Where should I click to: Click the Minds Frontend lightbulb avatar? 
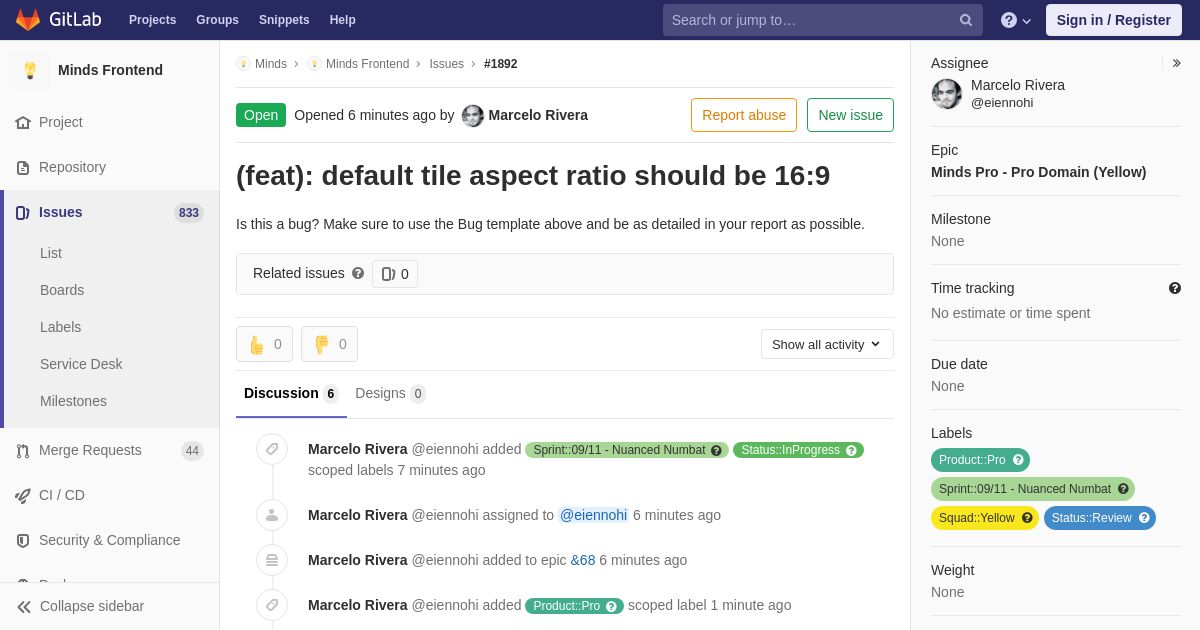30,70
